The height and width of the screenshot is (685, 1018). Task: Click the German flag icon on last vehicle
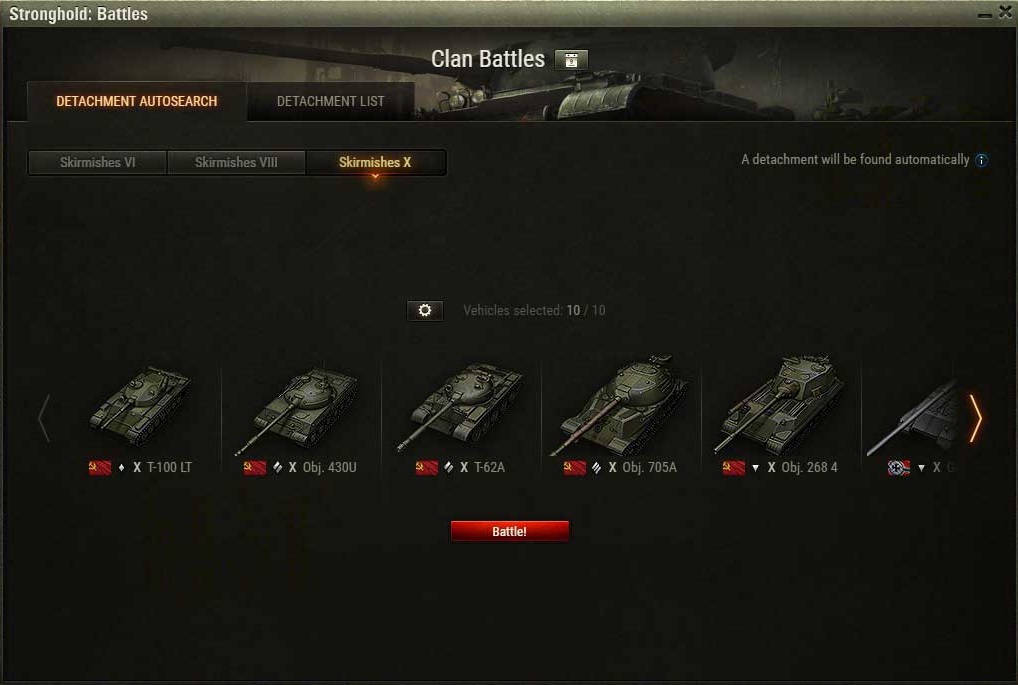(899, 467)
